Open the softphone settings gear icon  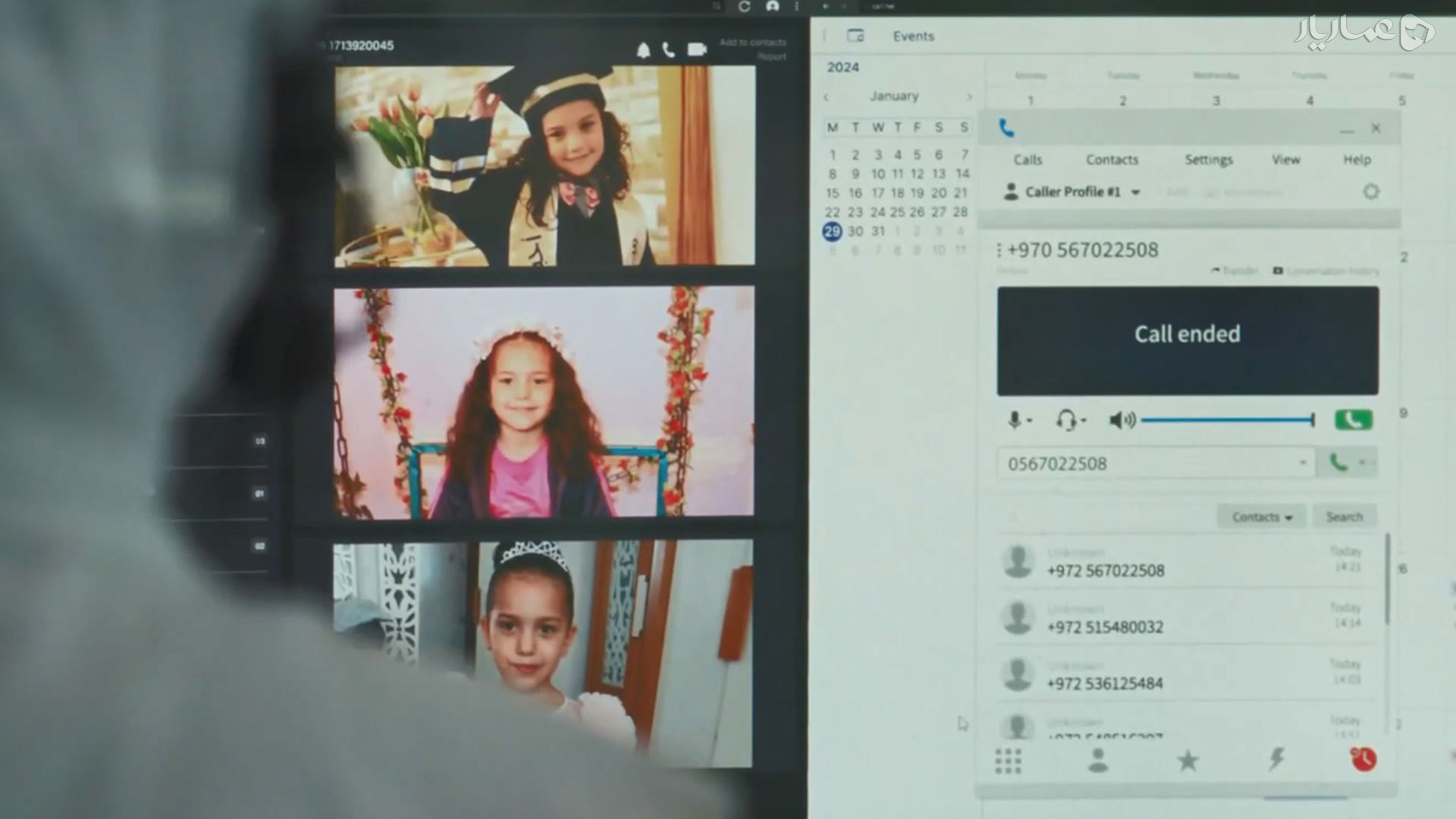tap(1370, 192)
